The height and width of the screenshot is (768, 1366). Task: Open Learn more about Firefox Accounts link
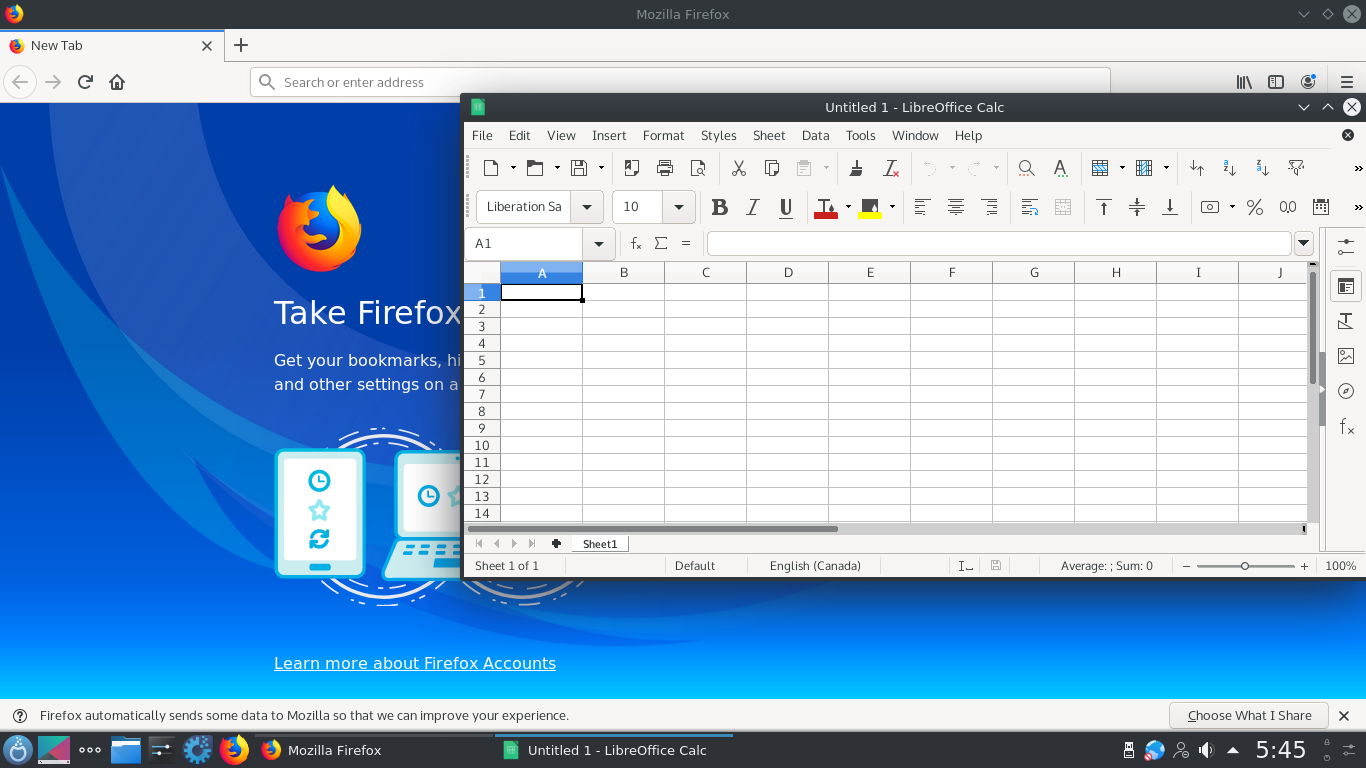(x=415, y=663)
